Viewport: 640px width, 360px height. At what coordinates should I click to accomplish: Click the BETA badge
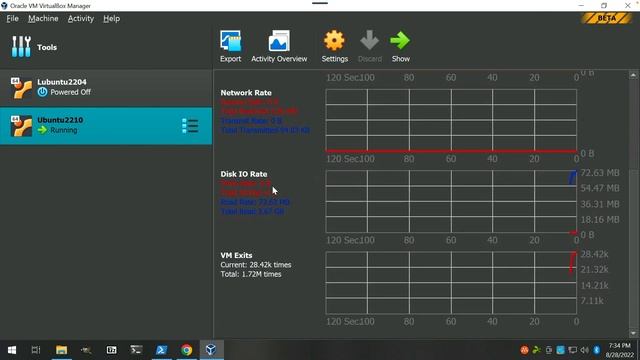tap(607, 18)
